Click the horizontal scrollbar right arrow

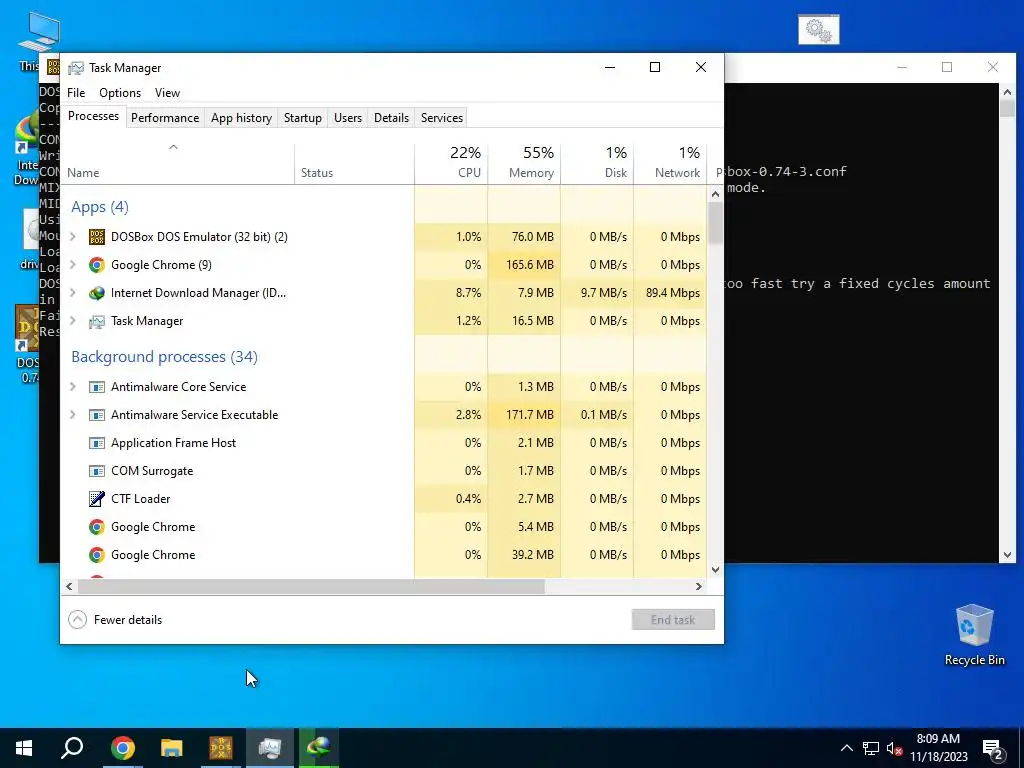699,586
